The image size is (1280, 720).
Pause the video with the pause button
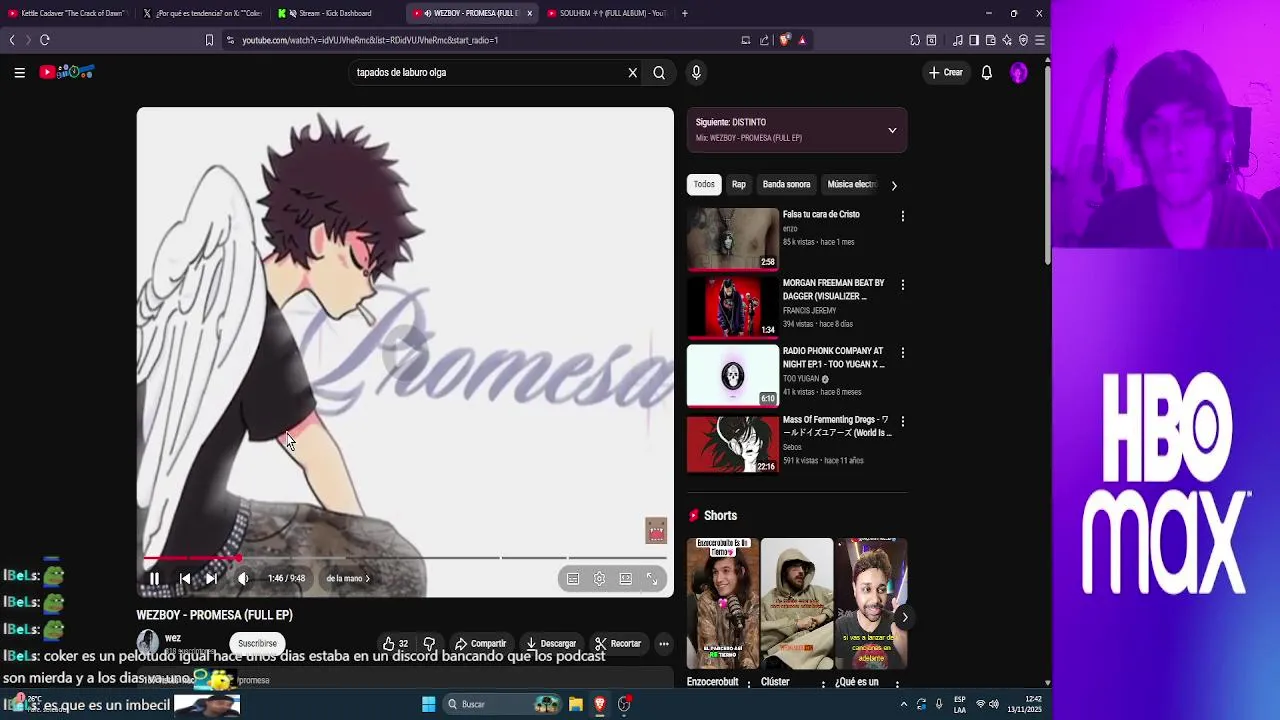(x=154, y=578)
